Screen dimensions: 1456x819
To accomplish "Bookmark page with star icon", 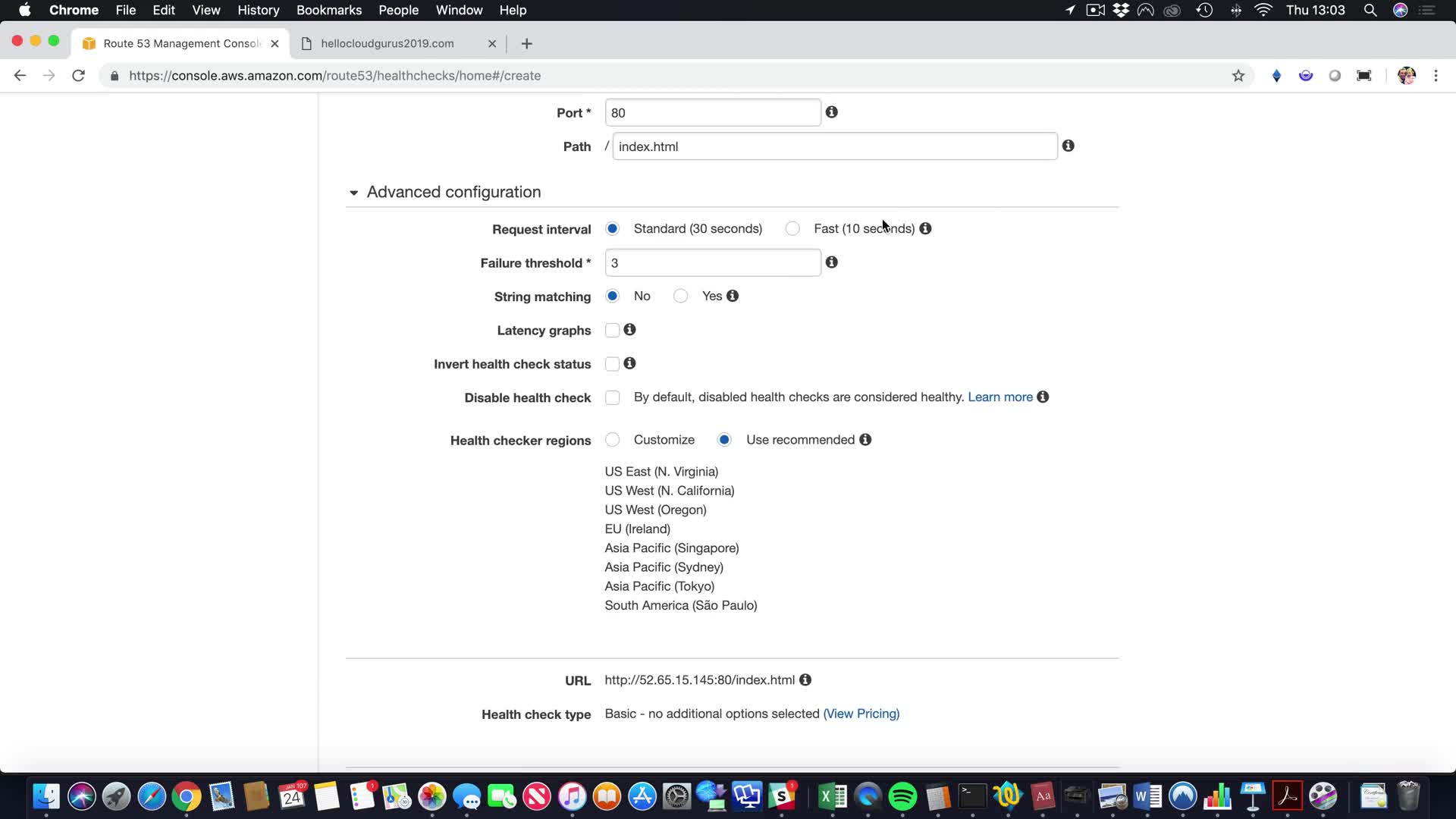I will [x=1238, y=76].
